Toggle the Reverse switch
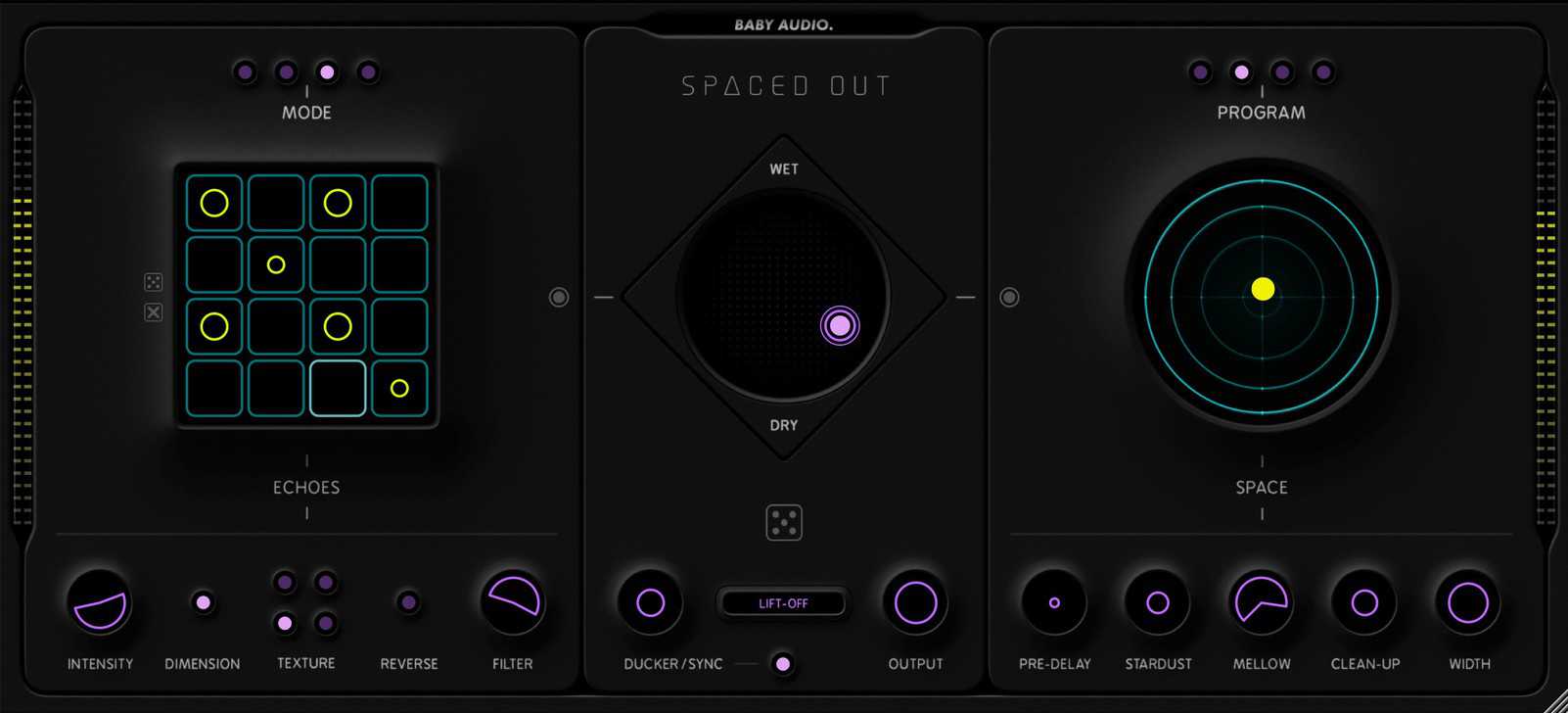 pos(409,602)
